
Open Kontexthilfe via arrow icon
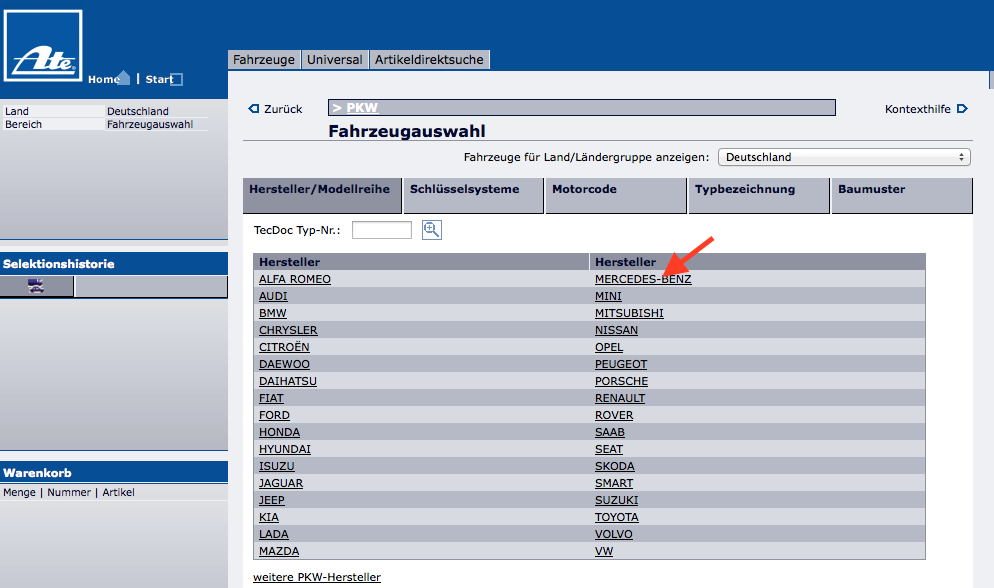click(x=962, y=109)
